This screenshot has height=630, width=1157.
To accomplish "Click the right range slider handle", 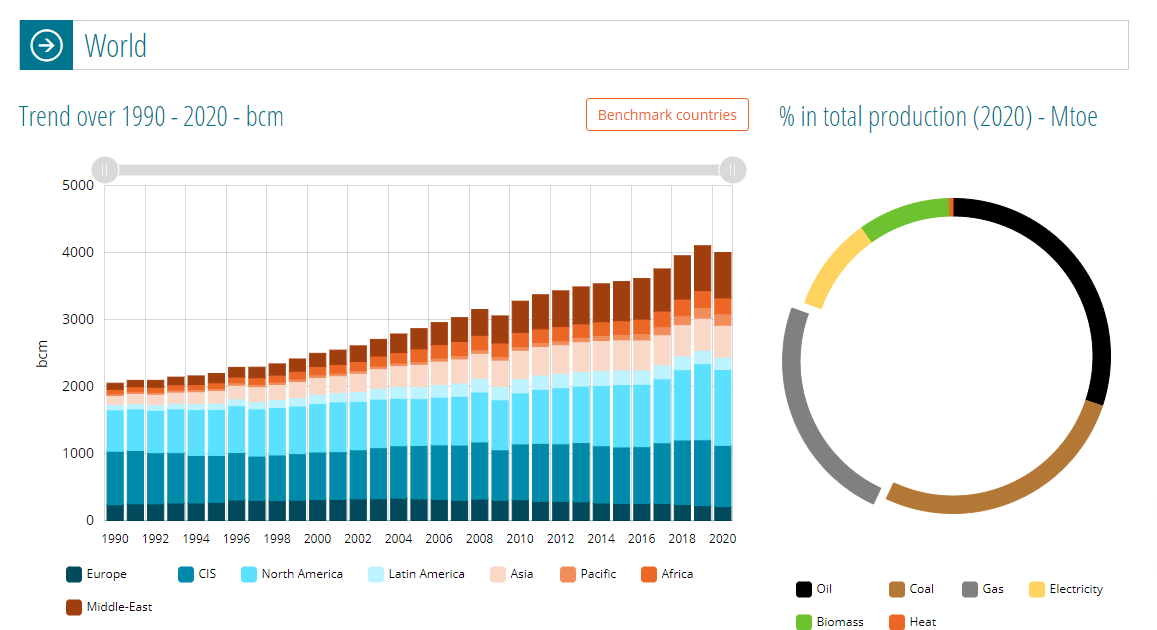I will (x=733, y=170).
